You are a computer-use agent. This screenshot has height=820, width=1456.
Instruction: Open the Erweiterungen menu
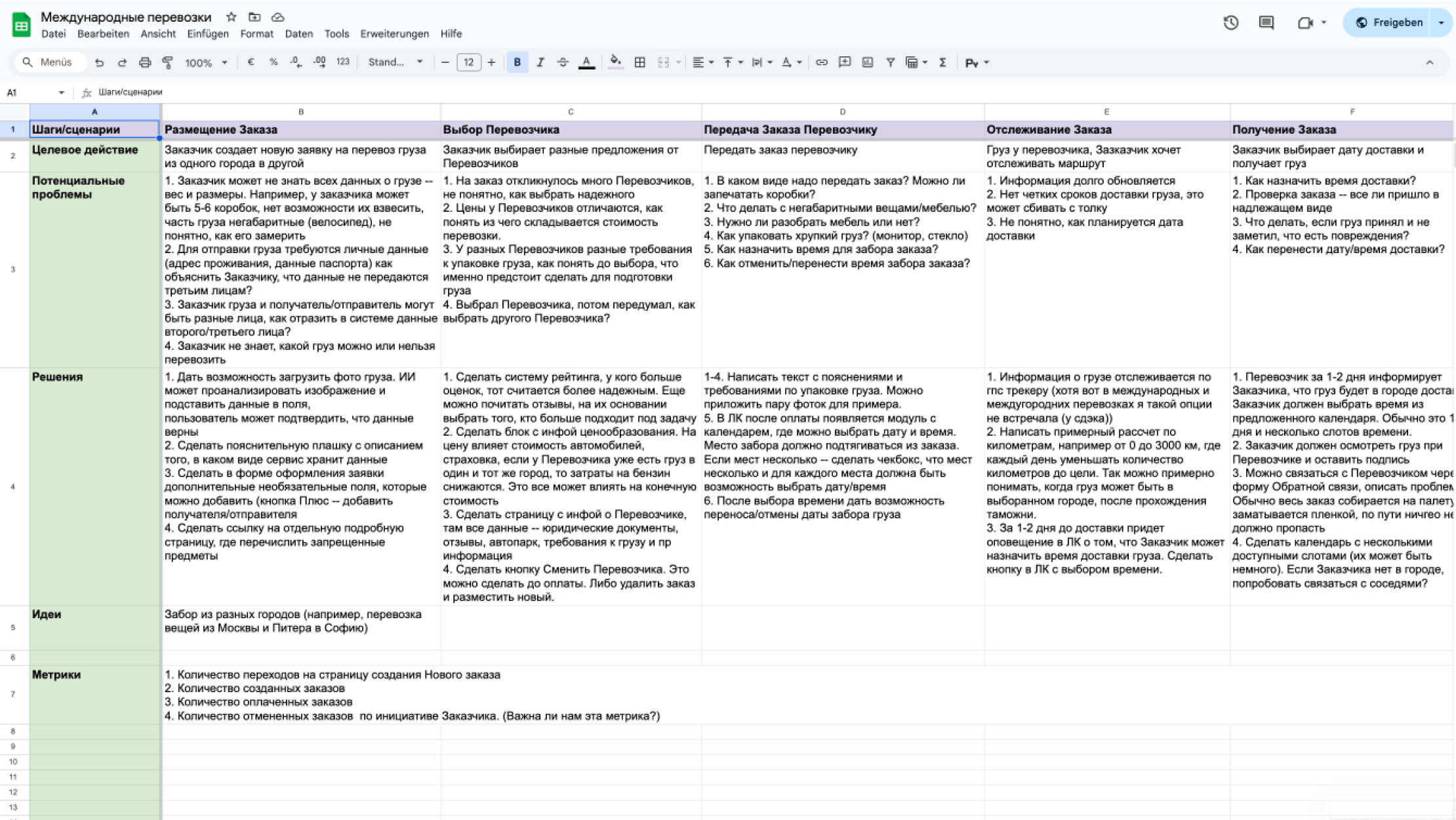click(x=394, y=34)
